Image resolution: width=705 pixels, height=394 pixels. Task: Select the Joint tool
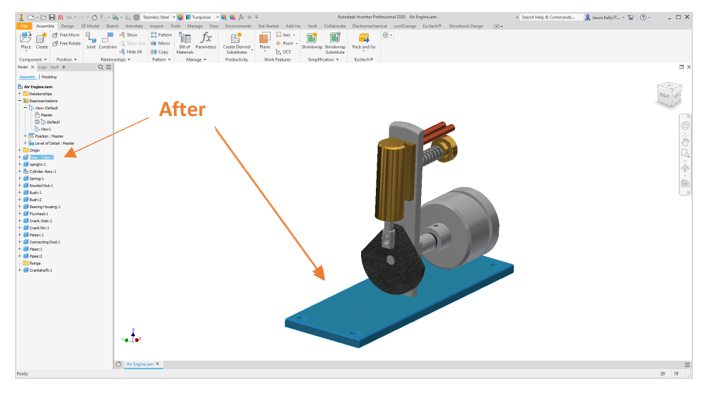[91, 41]
